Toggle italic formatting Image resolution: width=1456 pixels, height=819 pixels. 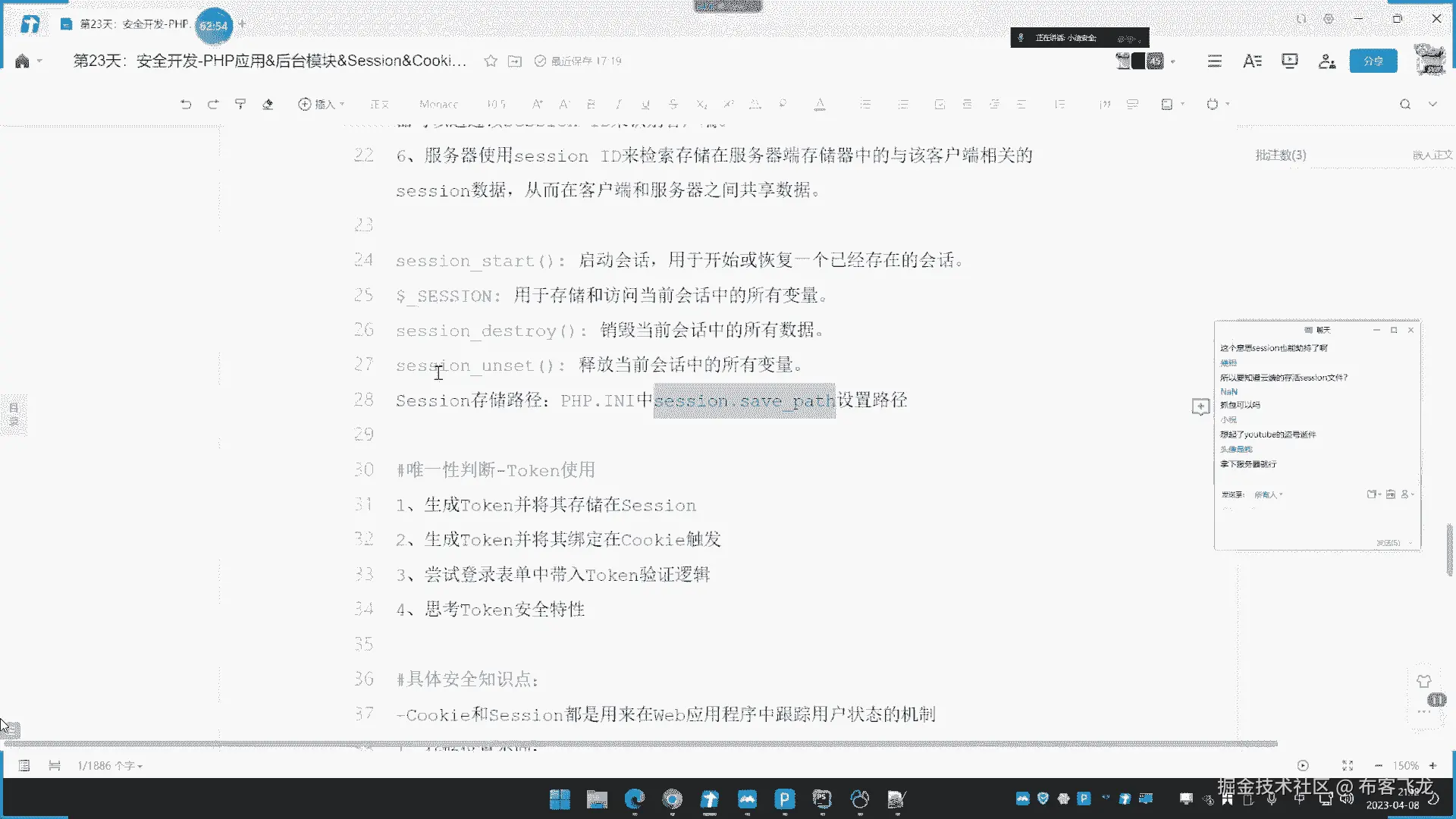click(618, 105)
